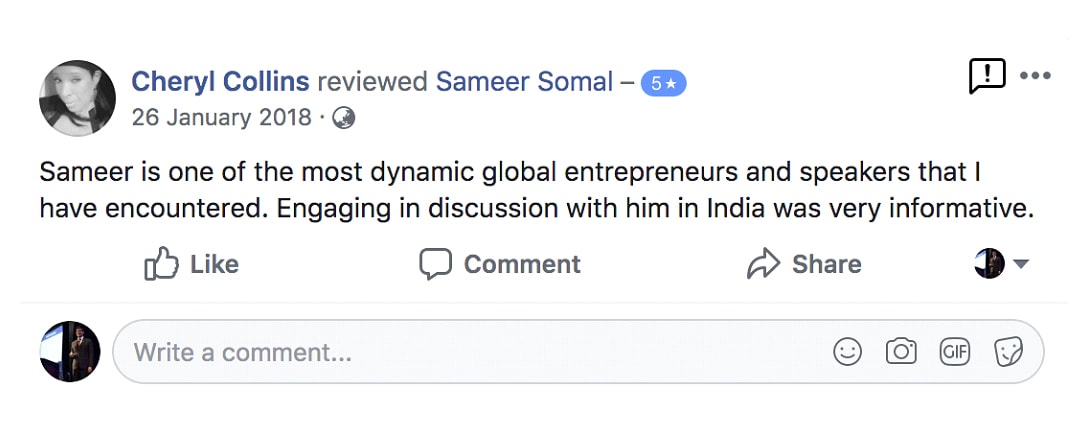
Task: Click the small profile avatar beside Share
Action: pos(989,264)
